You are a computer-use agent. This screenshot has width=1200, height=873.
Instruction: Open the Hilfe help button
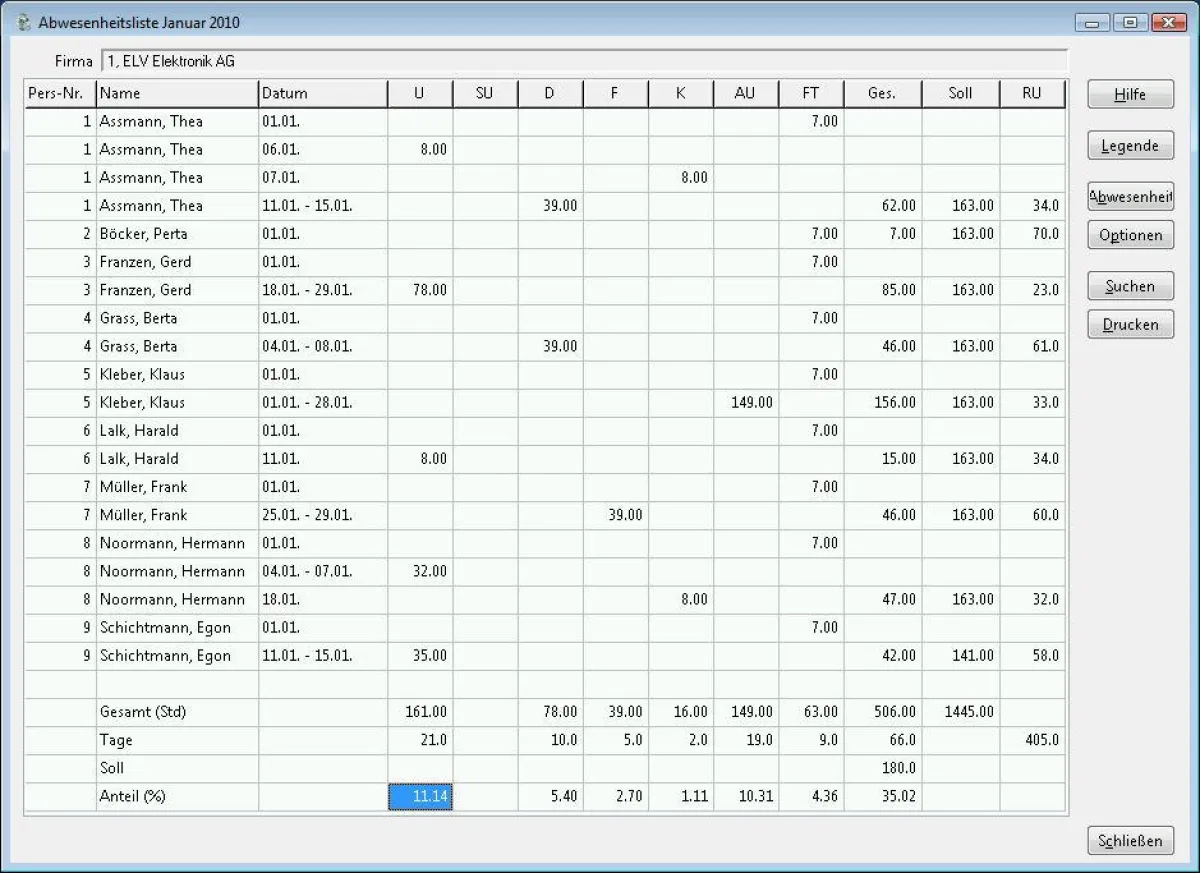coord(1130,95)
